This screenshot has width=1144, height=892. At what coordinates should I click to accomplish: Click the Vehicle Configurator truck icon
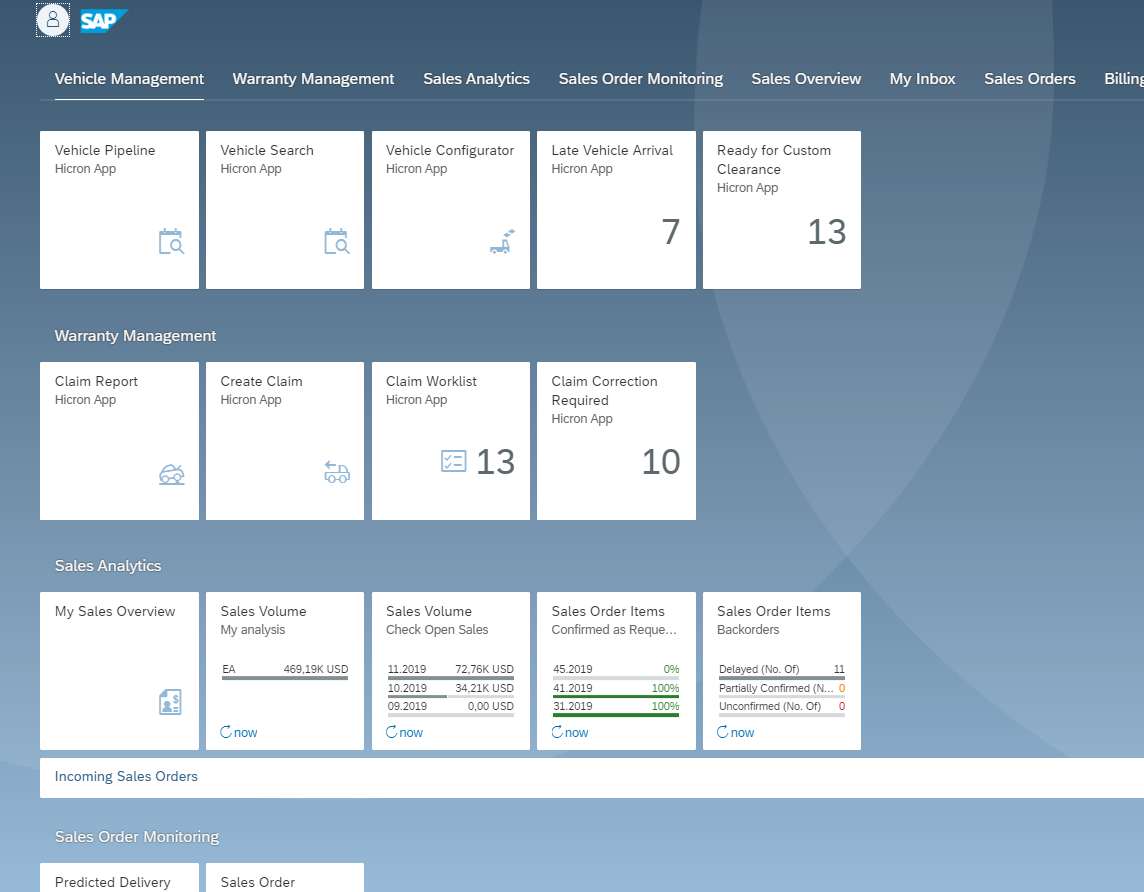pyautogui.click(x=503, y=241)
